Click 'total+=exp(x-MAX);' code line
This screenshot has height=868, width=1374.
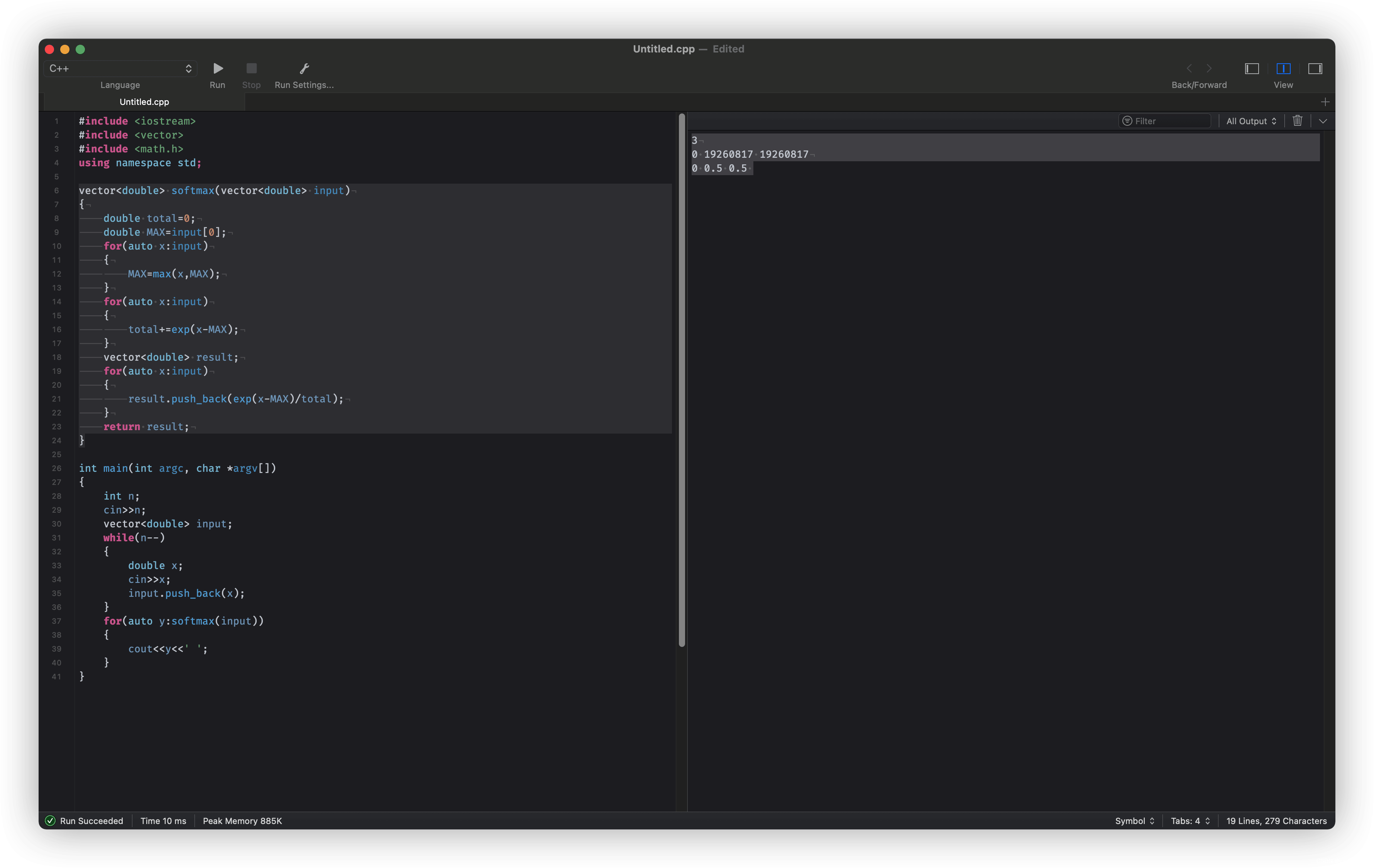183,329
